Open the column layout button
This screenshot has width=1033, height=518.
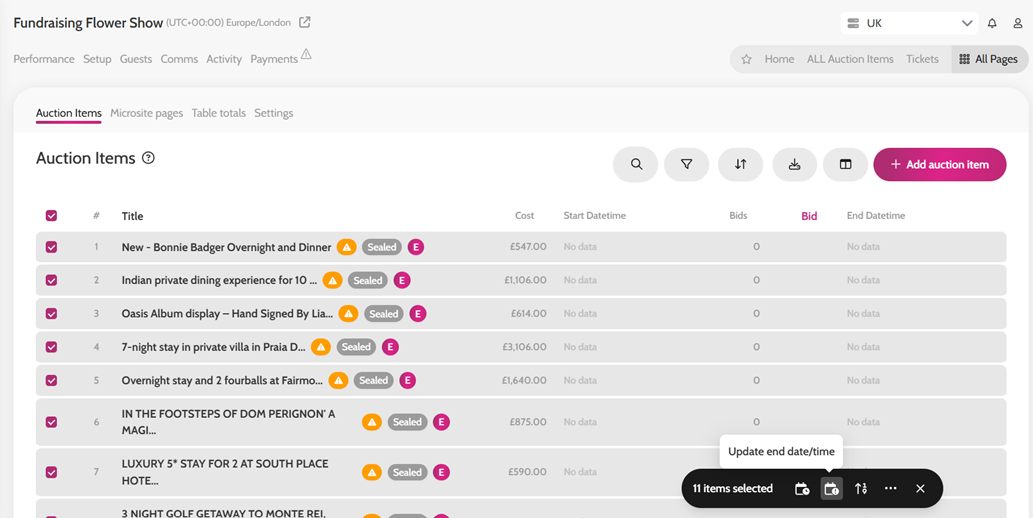[845, 165]
